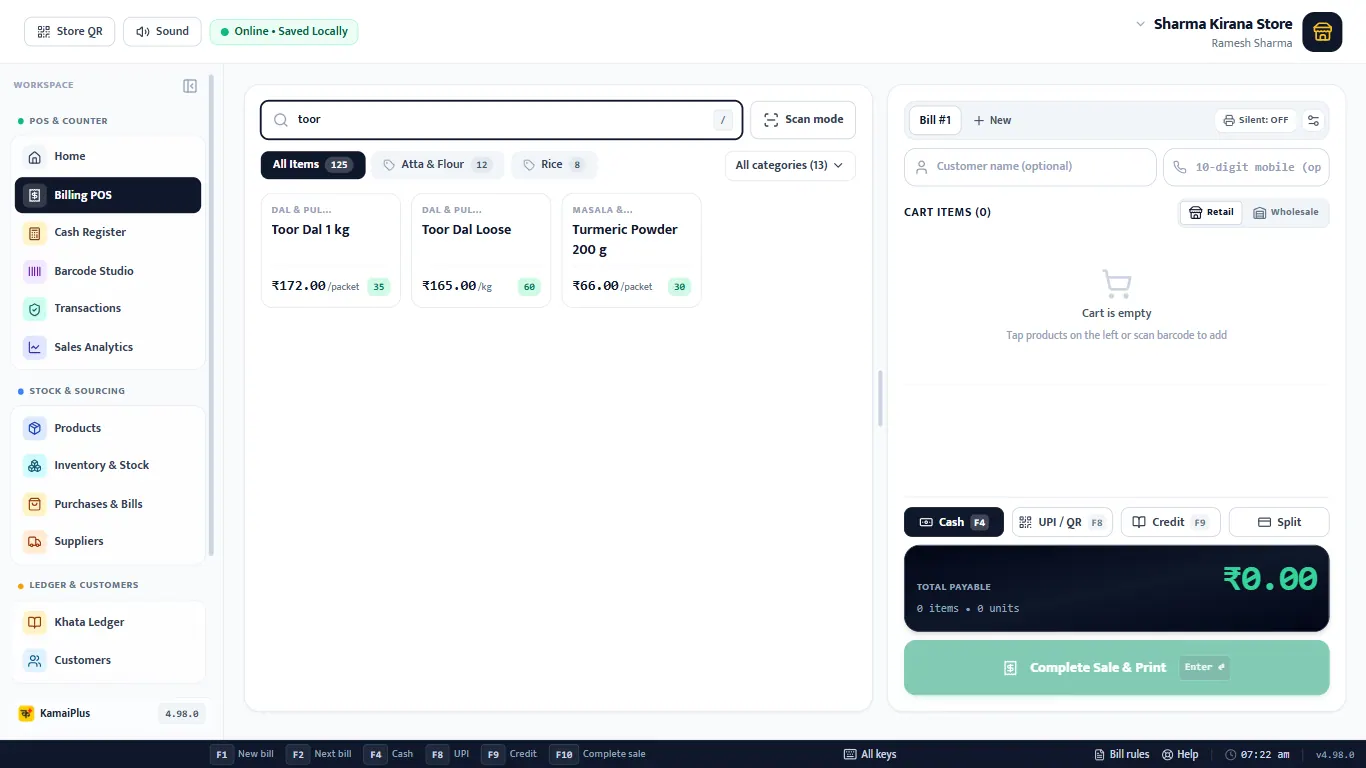Toggle Scan mode on
1366x768 pixels.
pos(803,120)
